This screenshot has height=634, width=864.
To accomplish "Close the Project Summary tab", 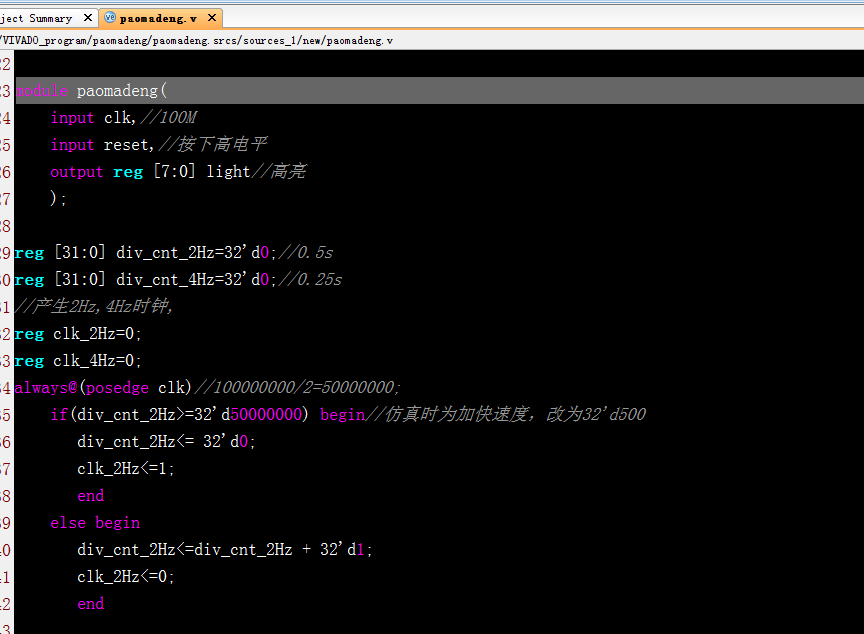I will coord(88,18).
